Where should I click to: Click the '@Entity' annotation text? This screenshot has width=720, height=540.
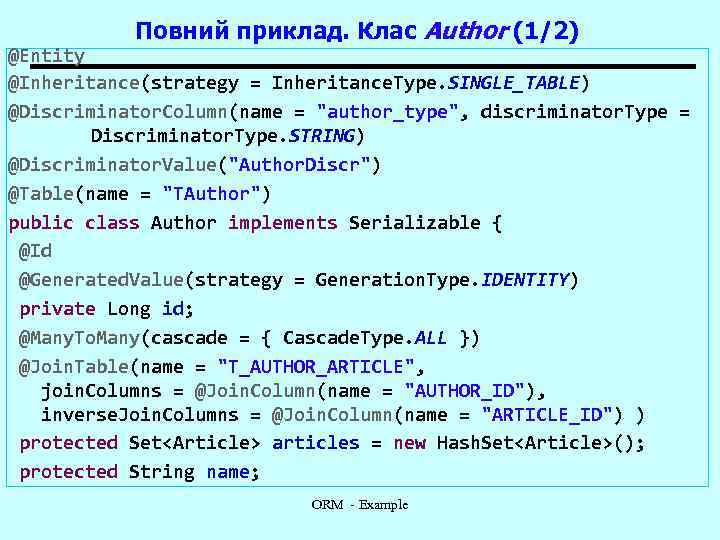click(x=46, y=56)
